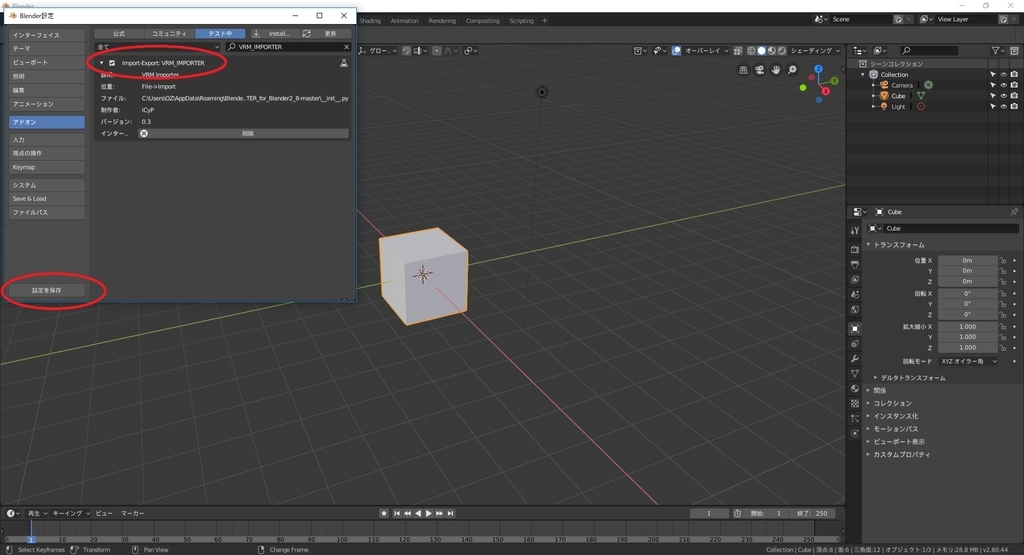The image size is (1024, 555).
Task: Select solid shading mode icon
Action: coord(761,50)
